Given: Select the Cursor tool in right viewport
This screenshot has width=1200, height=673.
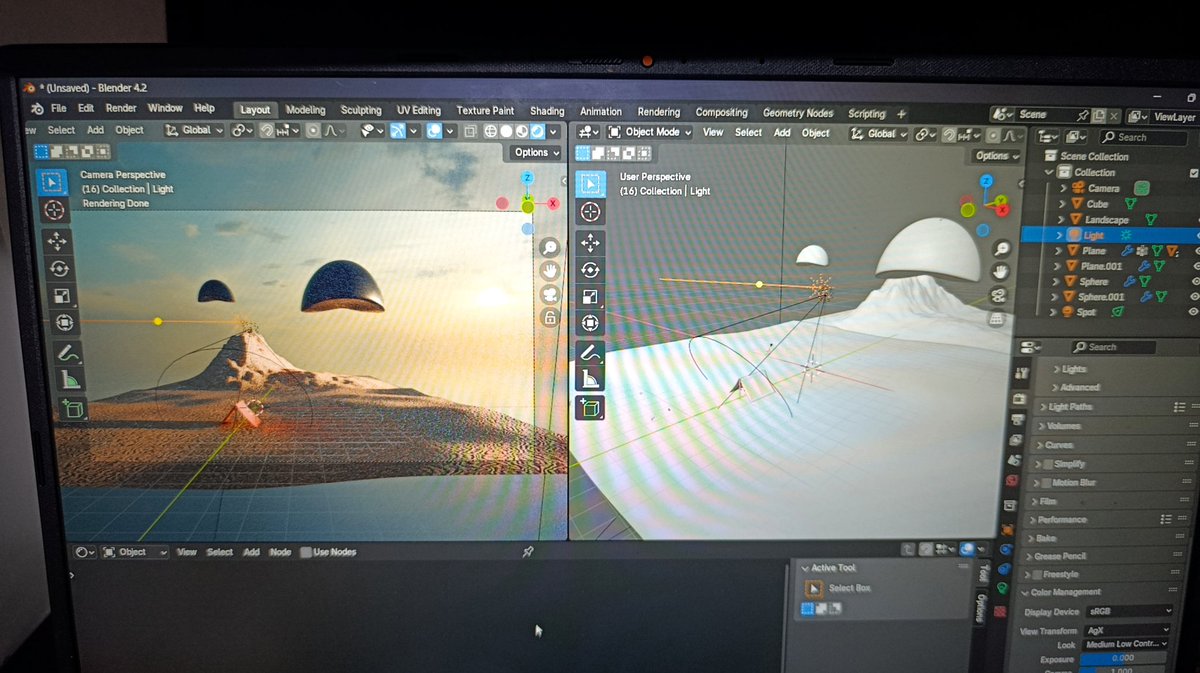Looking at the screenshot, I should [x=590, y=212].
